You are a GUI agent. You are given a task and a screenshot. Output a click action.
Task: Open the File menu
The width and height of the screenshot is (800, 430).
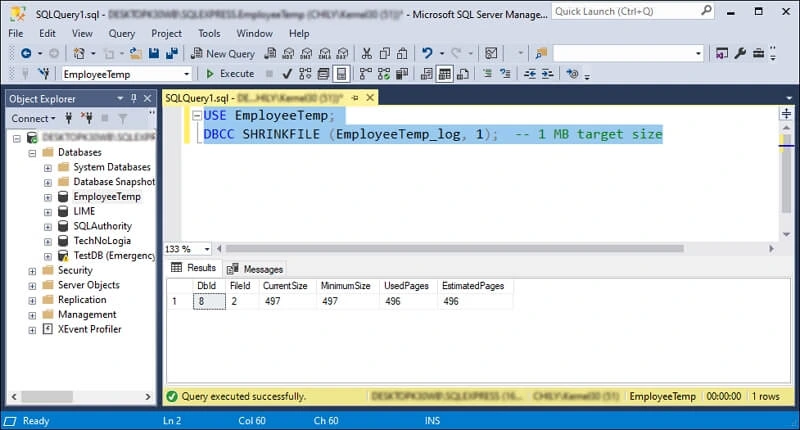click(x=15, y=33)
